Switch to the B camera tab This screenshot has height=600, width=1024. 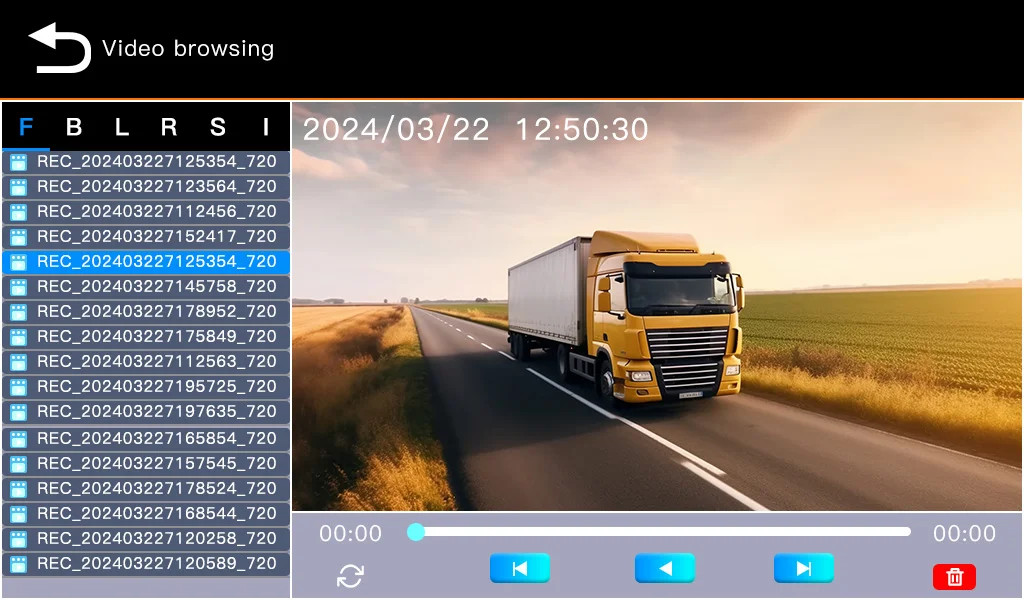coord(74,127)
